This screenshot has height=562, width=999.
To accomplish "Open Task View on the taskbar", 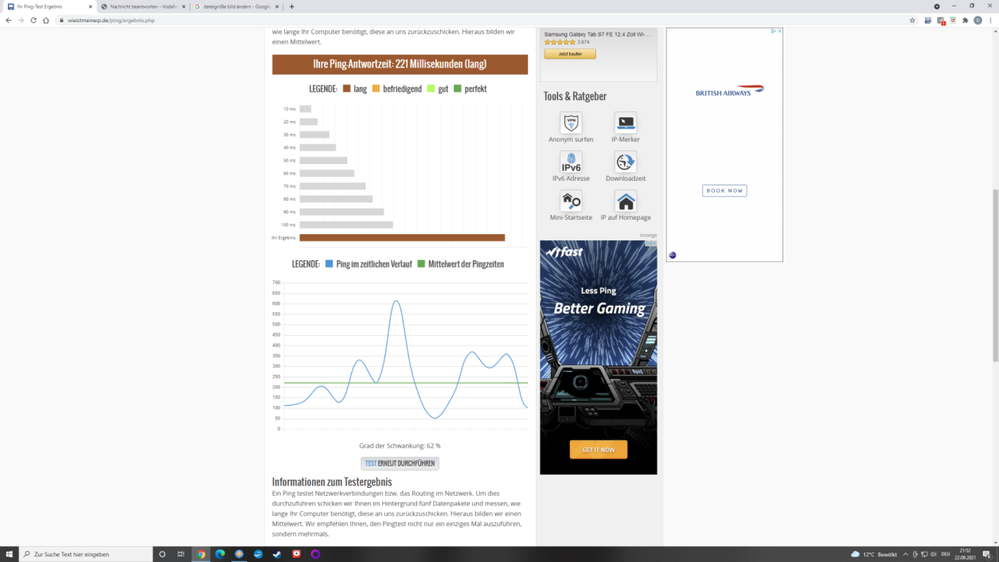I will point(181,554).
